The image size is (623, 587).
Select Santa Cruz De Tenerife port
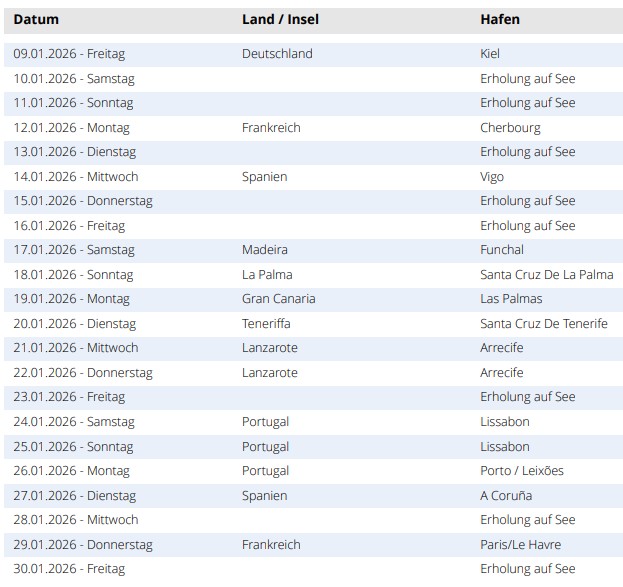[543, 324]
